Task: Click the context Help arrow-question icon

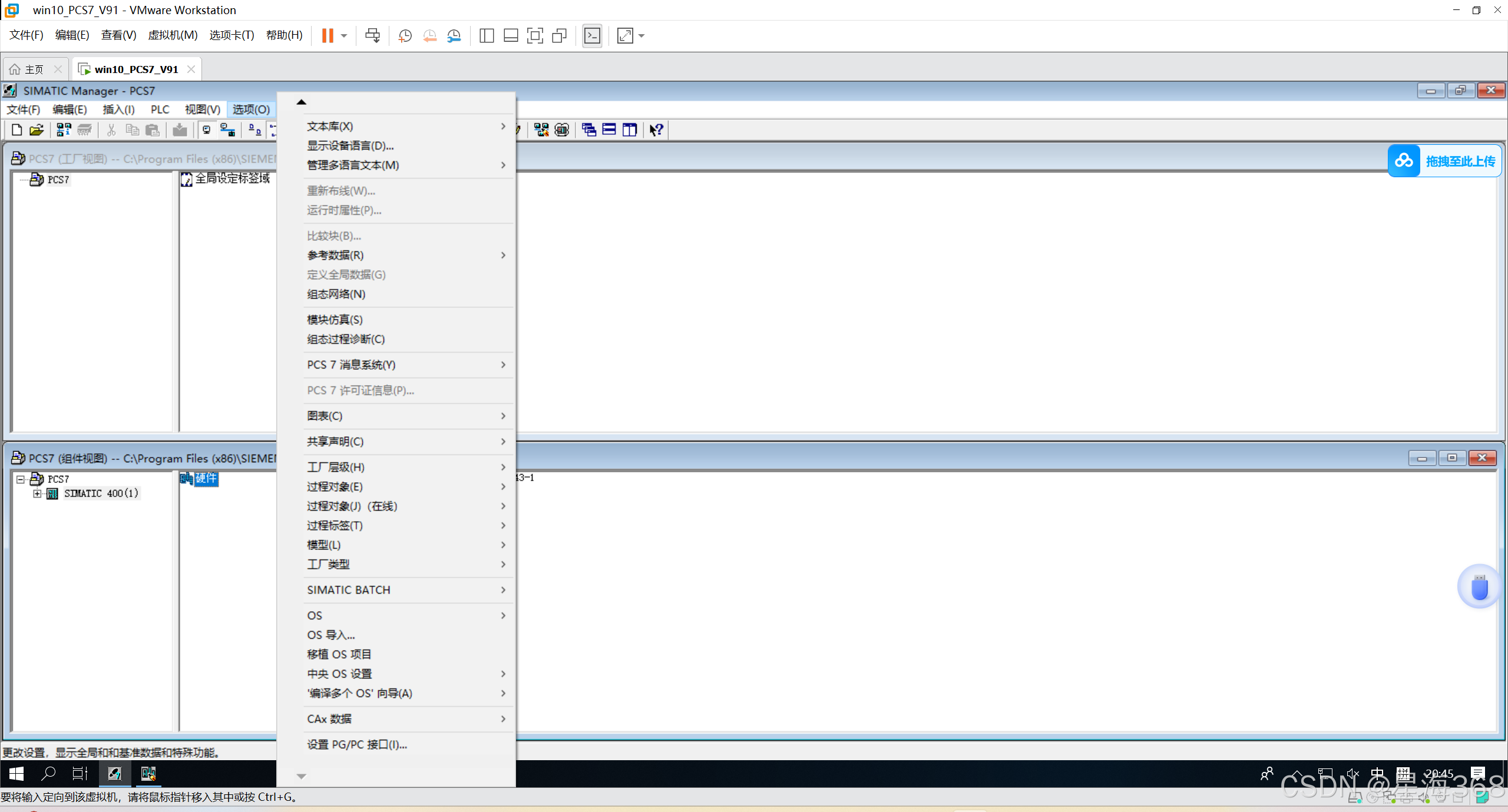Action: click(x=656, y=130)
